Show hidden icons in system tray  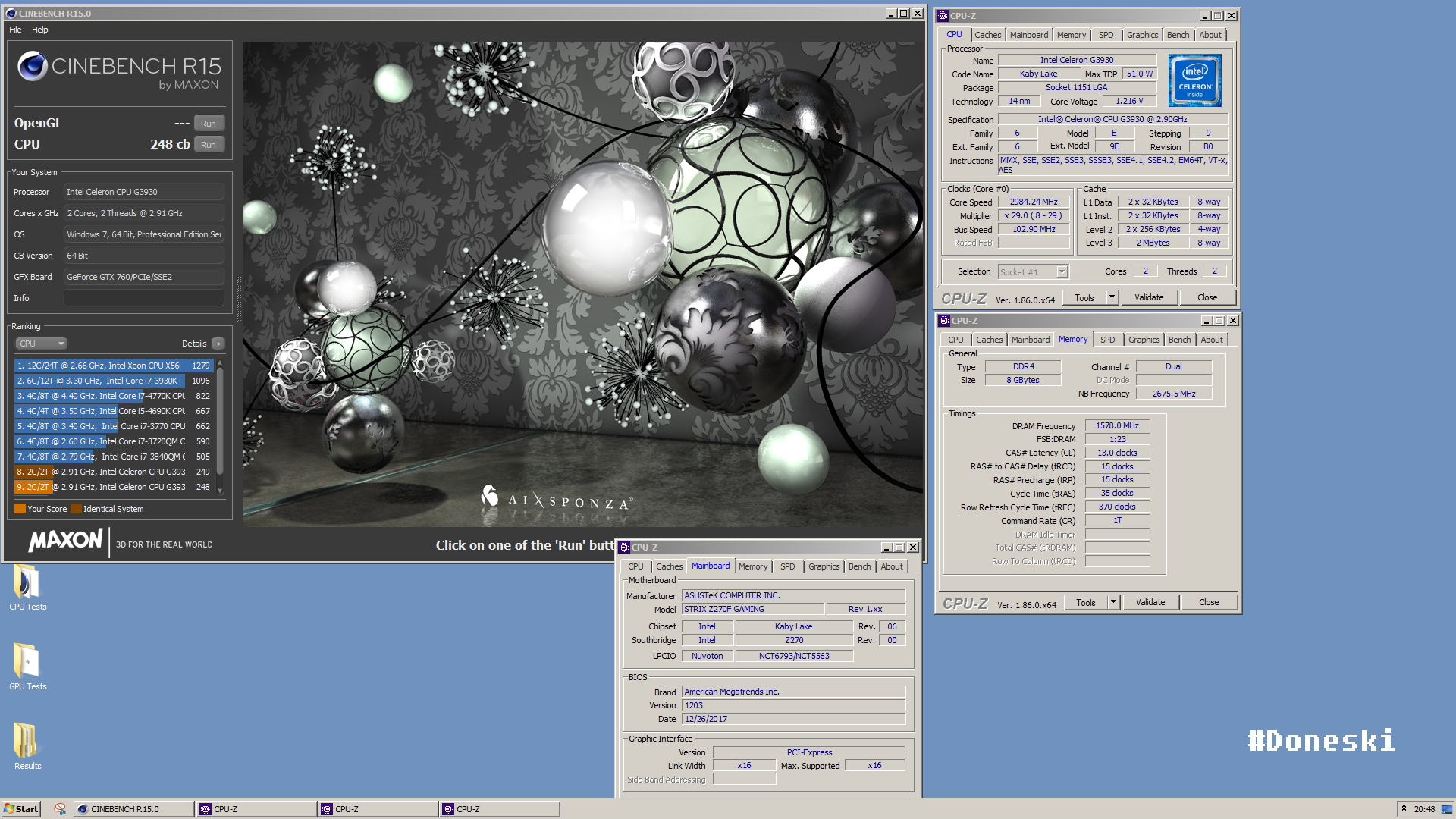1404,808
